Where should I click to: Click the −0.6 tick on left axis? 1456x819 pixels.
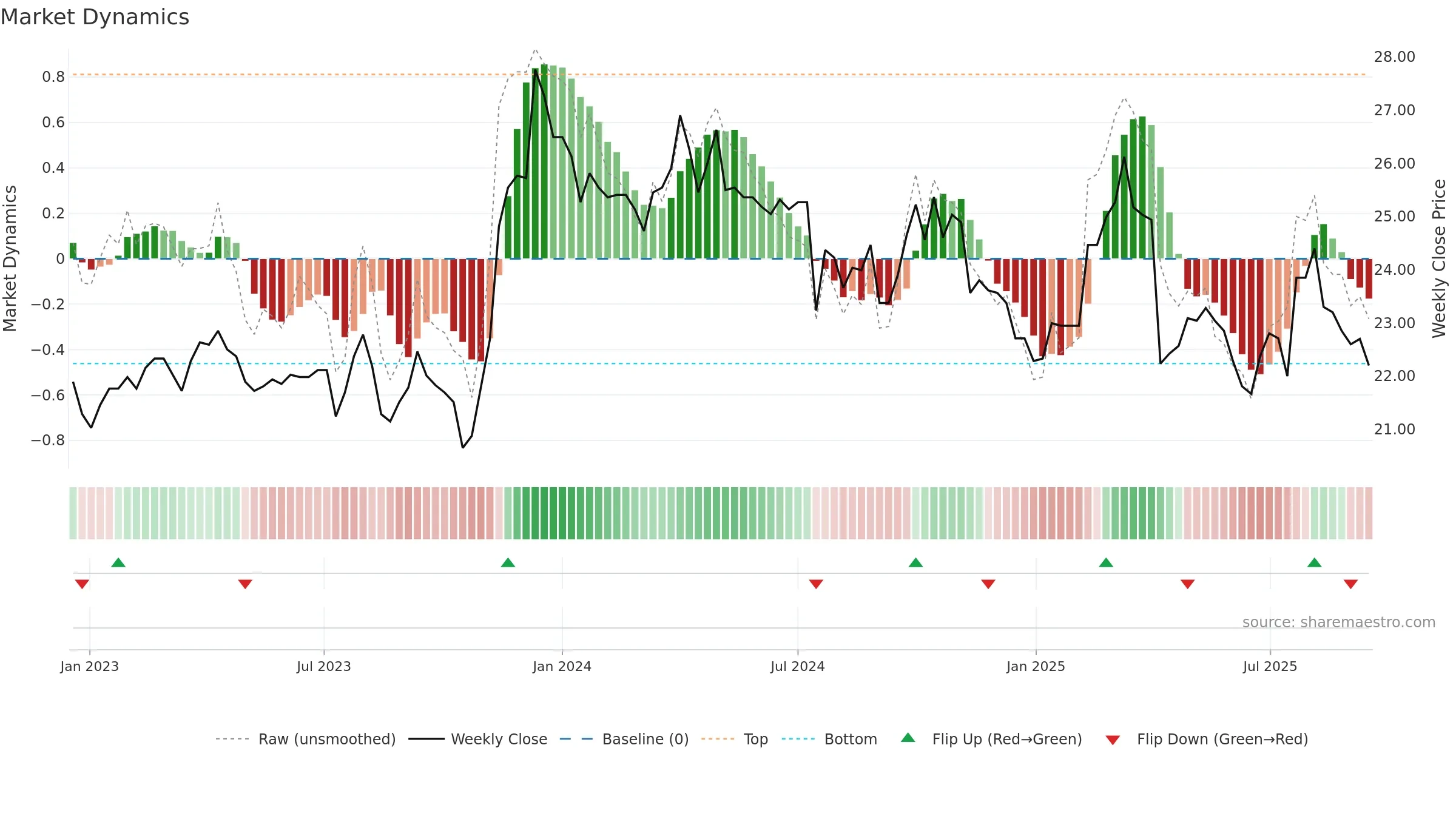click(x=48, y=395)
